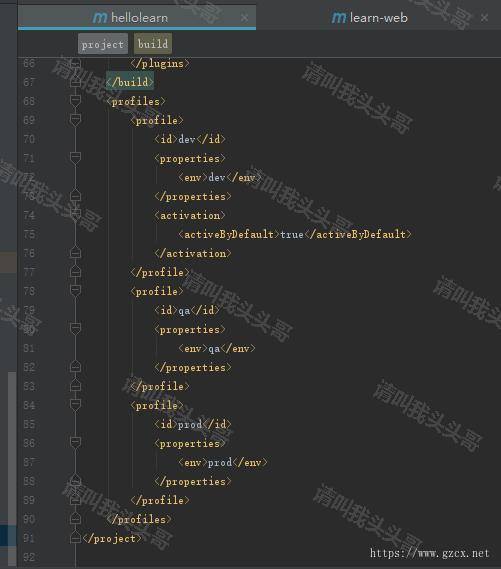Collapse the dev profile block, line 69

pyautogui.click(x=75, y=120)
